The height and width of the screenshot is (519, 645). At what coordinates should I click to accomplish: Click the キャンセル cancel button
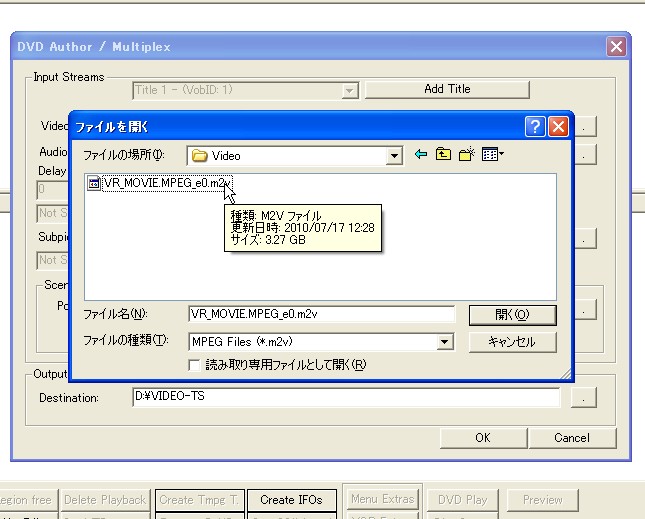coord(513,342)
